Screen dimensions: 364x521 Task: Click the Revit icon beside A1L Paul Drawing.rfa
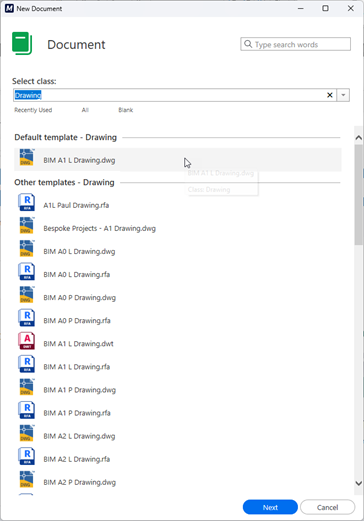tap(27, 202)
